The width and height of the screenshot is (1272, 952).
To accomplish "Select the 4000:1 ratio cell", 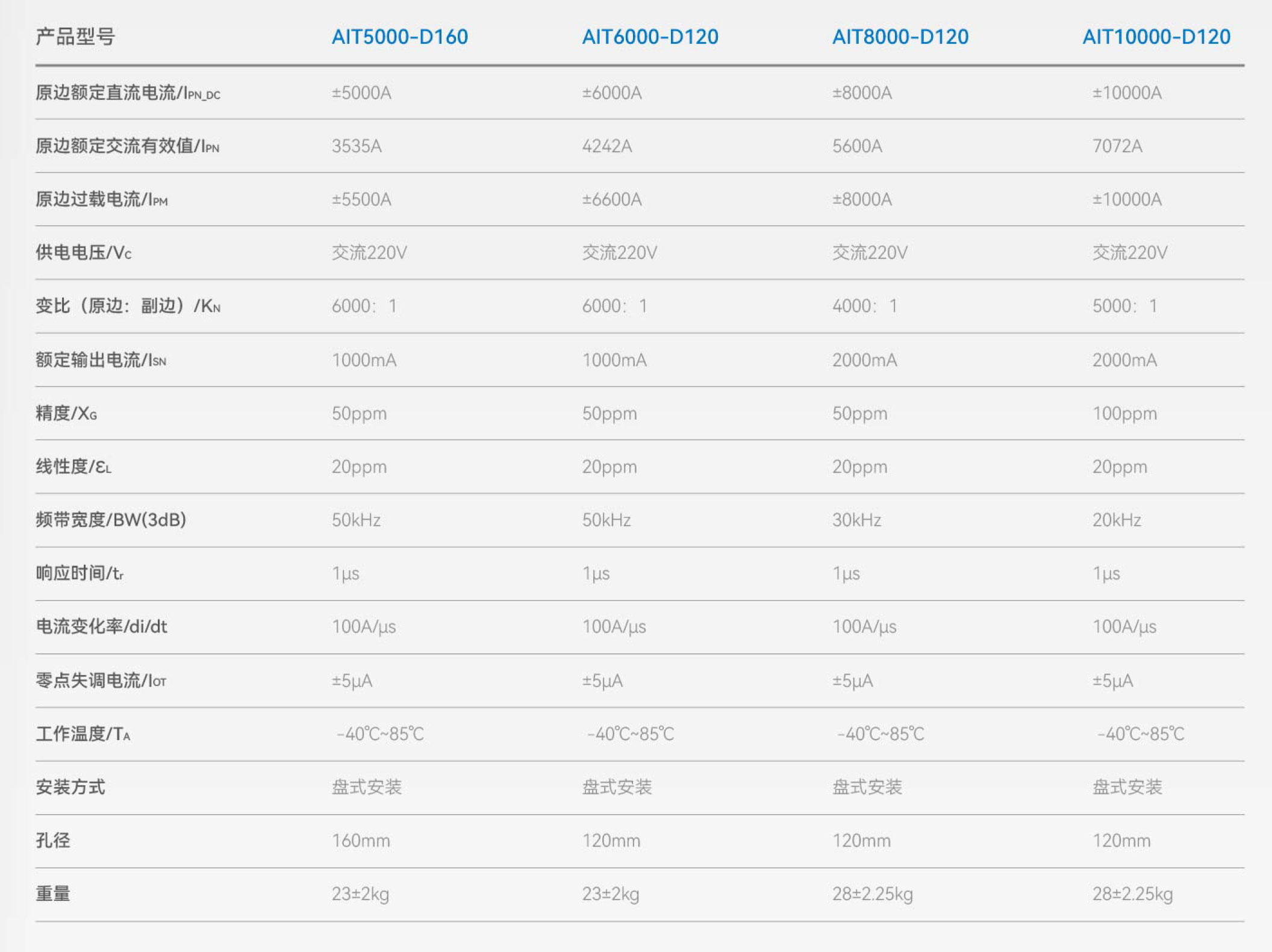I will pos(865,306).
